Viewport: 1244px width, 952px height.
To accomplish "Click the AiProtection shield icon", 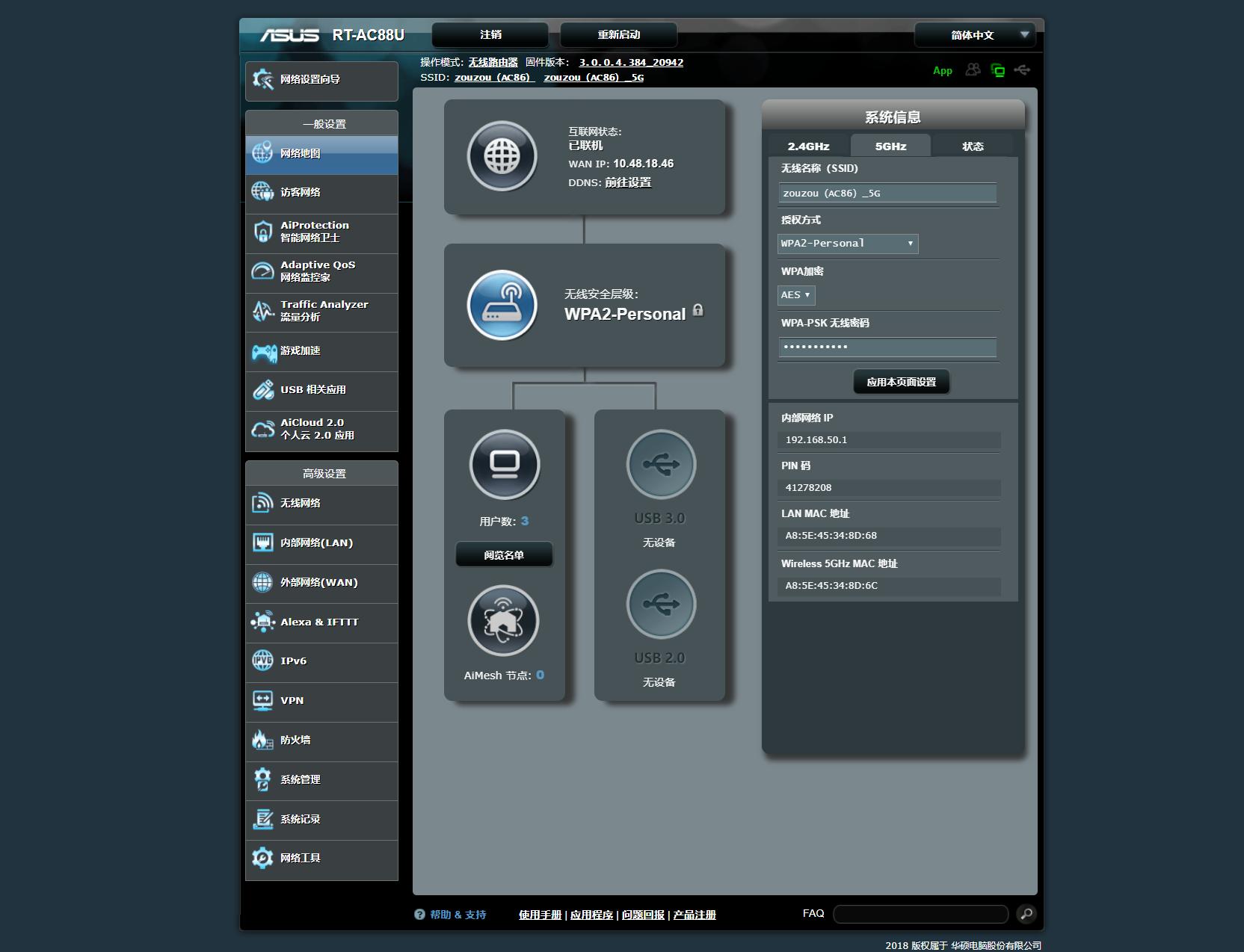I will click(x=262, y=232).
